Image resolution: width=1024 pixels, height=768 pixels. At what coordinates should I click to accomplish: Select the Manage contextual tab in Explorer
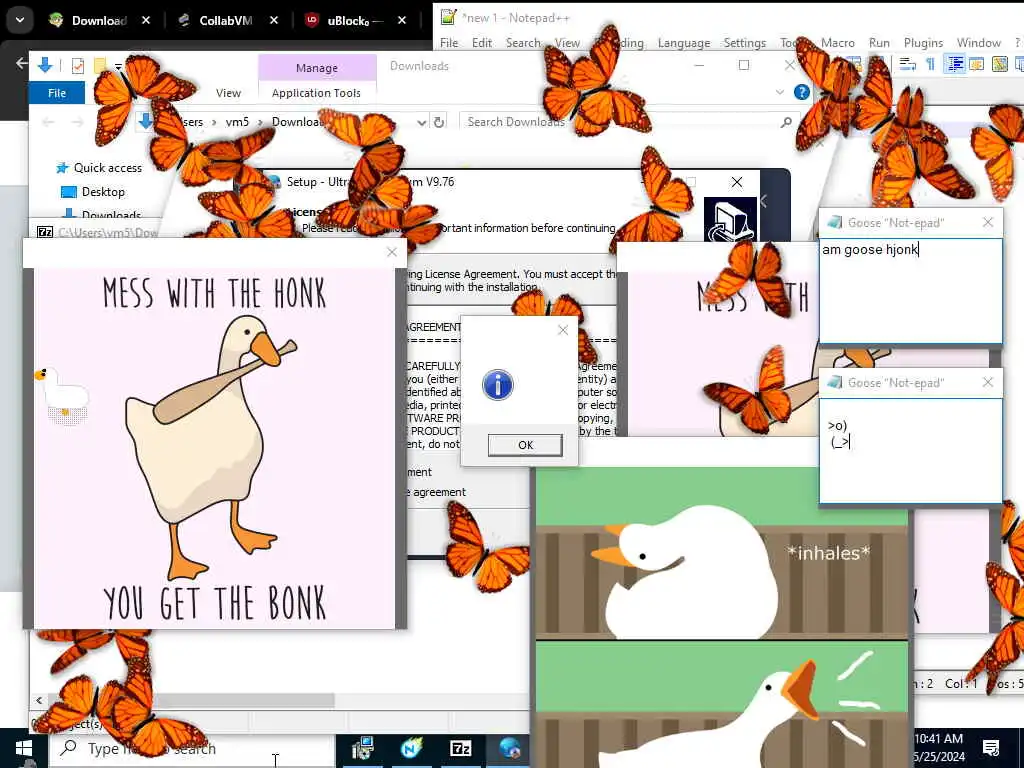317,68
